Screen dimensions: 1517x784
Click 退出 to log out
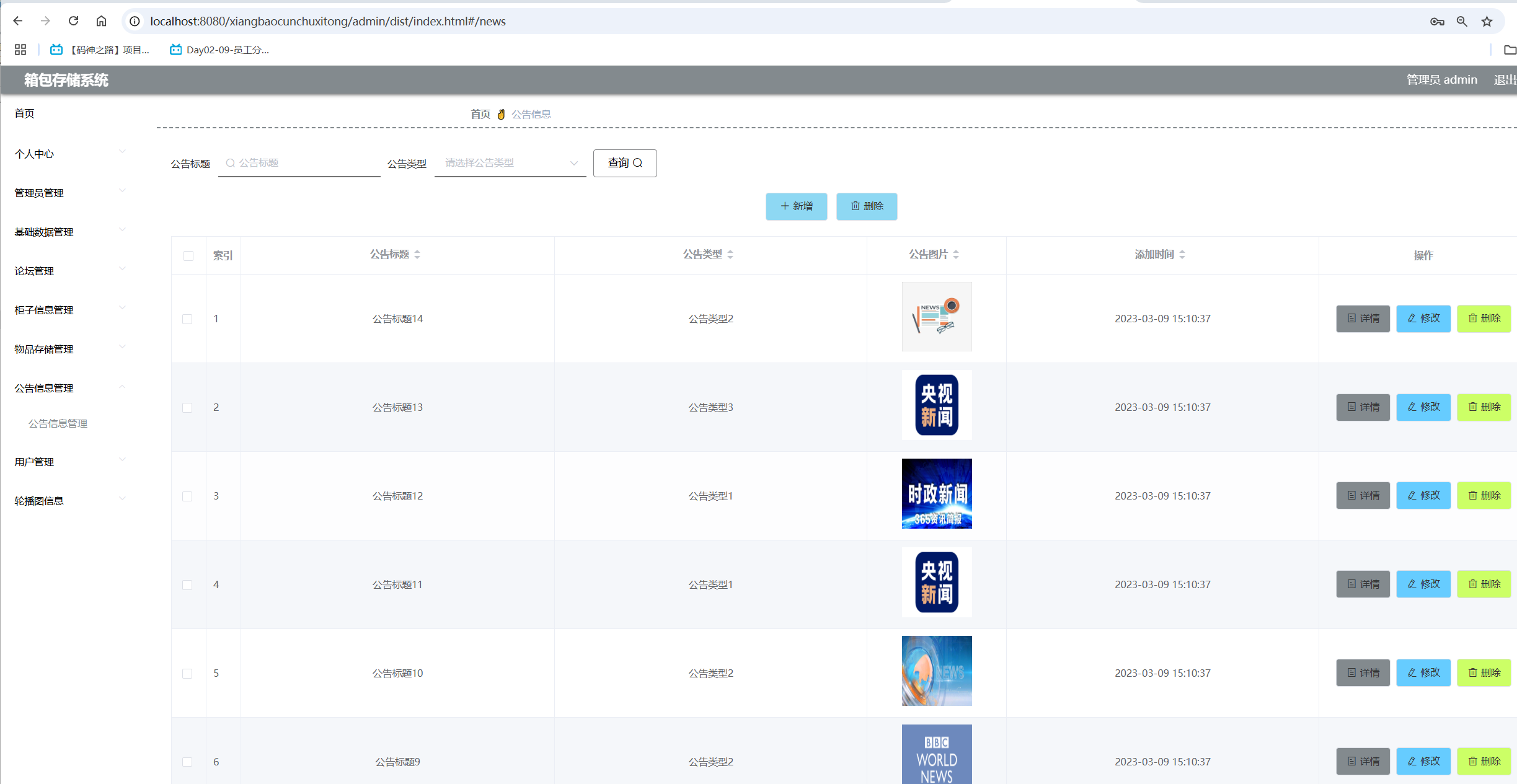coord(1505,80)
